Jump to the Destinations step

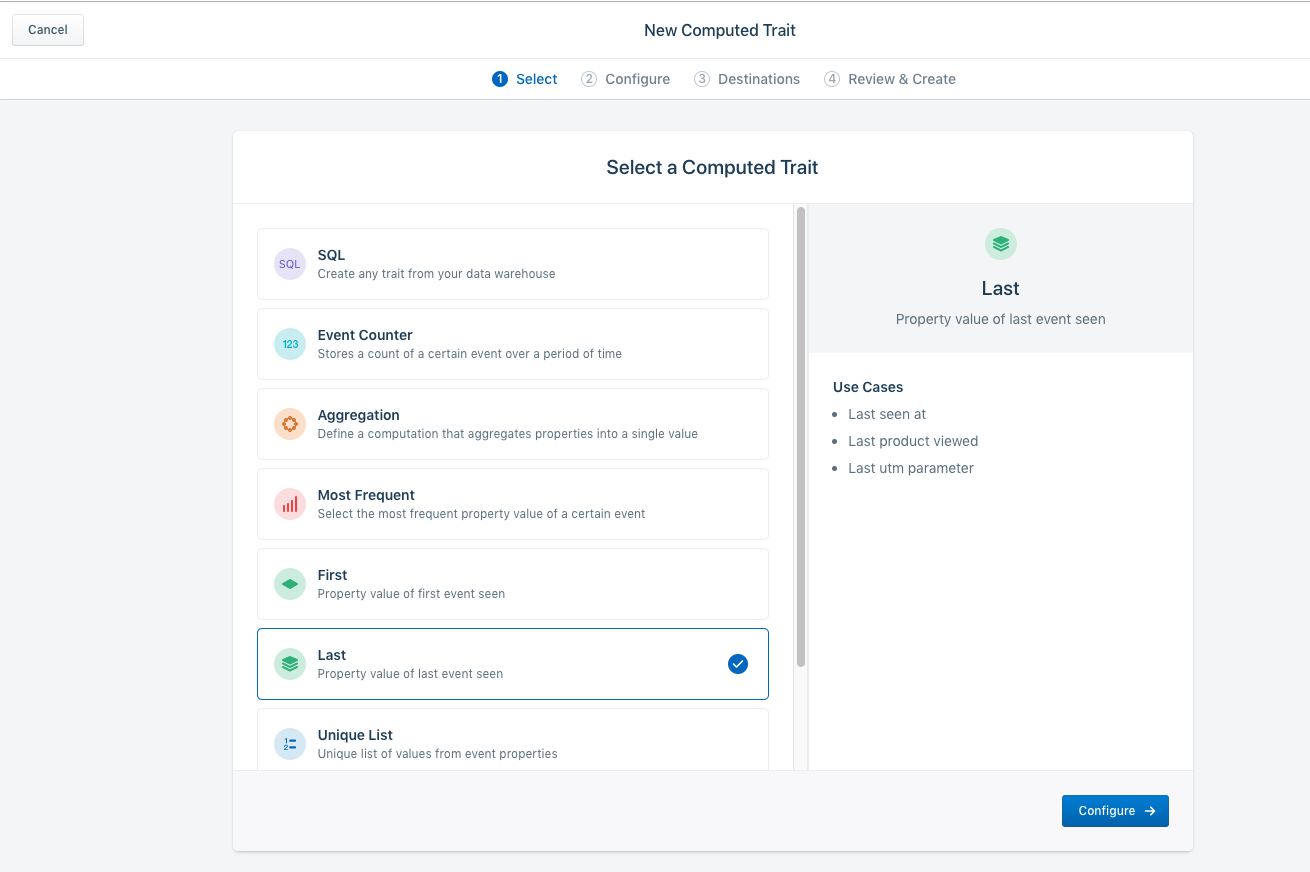click(x=747, y=79)
